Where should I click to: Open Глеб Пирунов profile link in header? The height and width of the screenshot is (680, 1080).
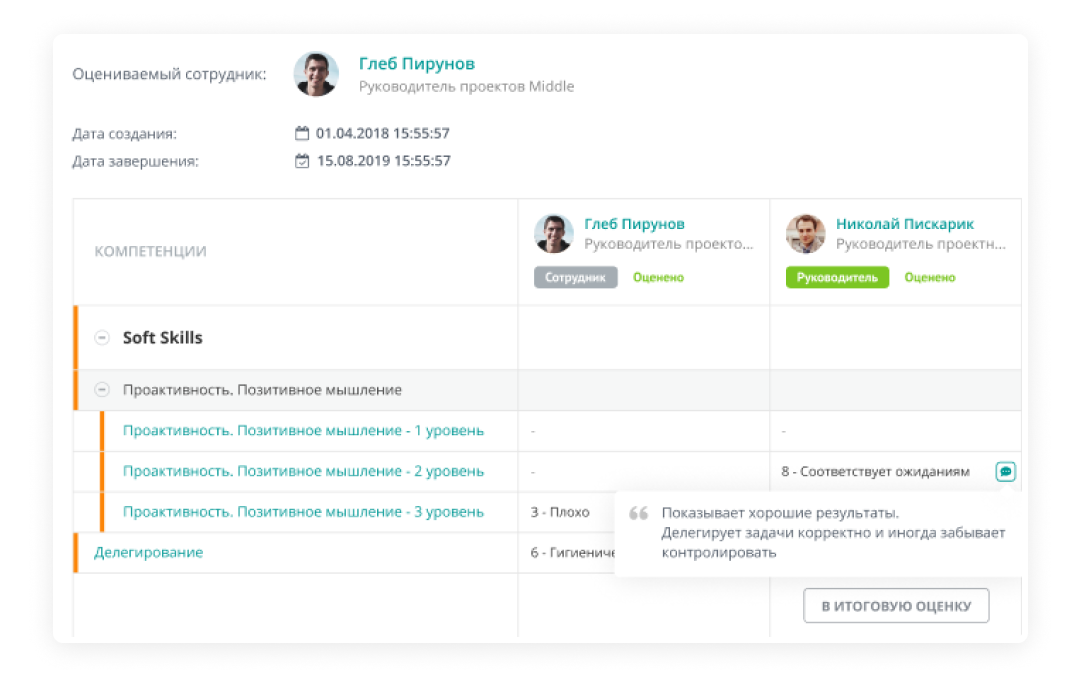(x=416, y=64)
